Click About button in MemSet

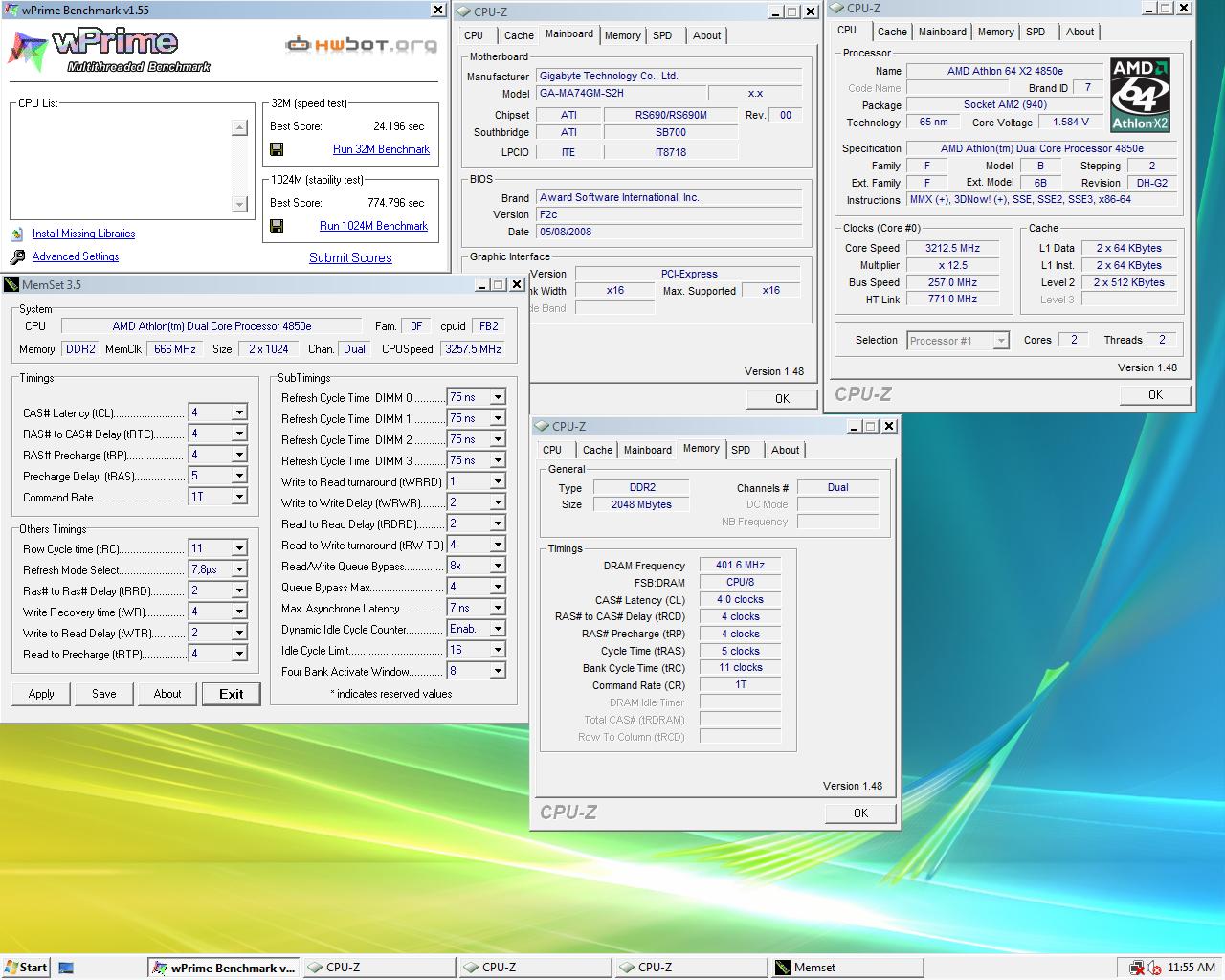pyautogui.click(x=167, y=694)
